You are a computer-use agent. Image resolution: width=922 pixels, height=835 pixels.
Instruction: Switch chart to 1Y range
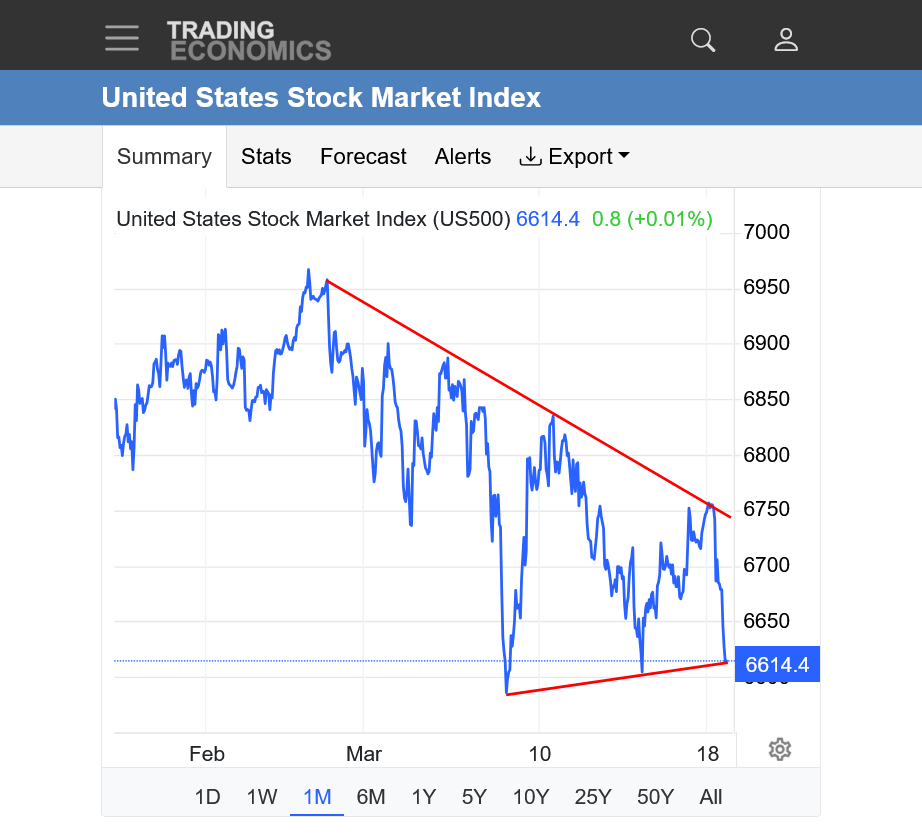pyautogui.click(x=423, y=797)
